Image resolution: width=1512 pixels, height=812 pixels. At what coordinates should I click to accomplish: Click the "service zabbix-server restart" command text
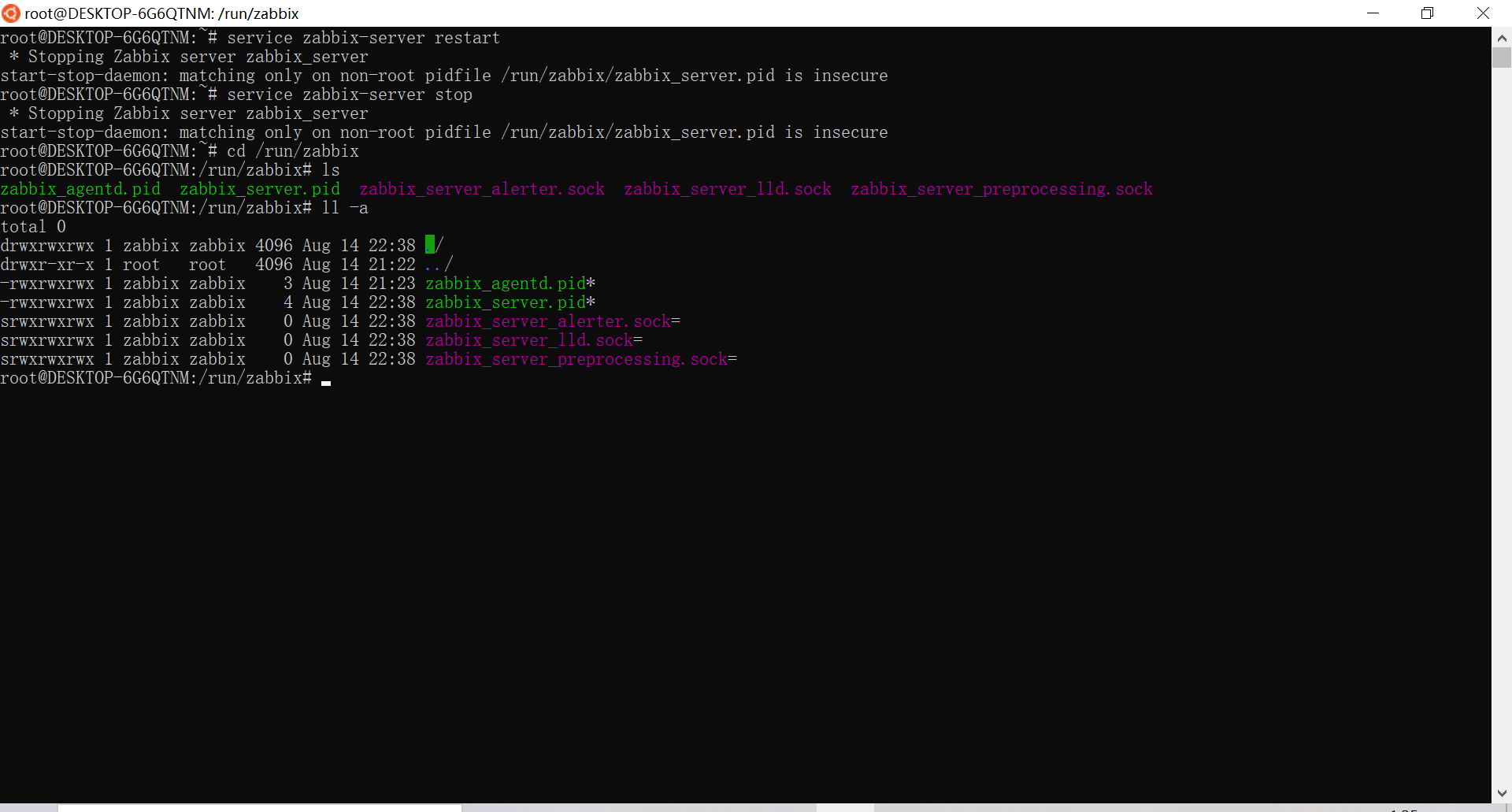click(363, 38)
